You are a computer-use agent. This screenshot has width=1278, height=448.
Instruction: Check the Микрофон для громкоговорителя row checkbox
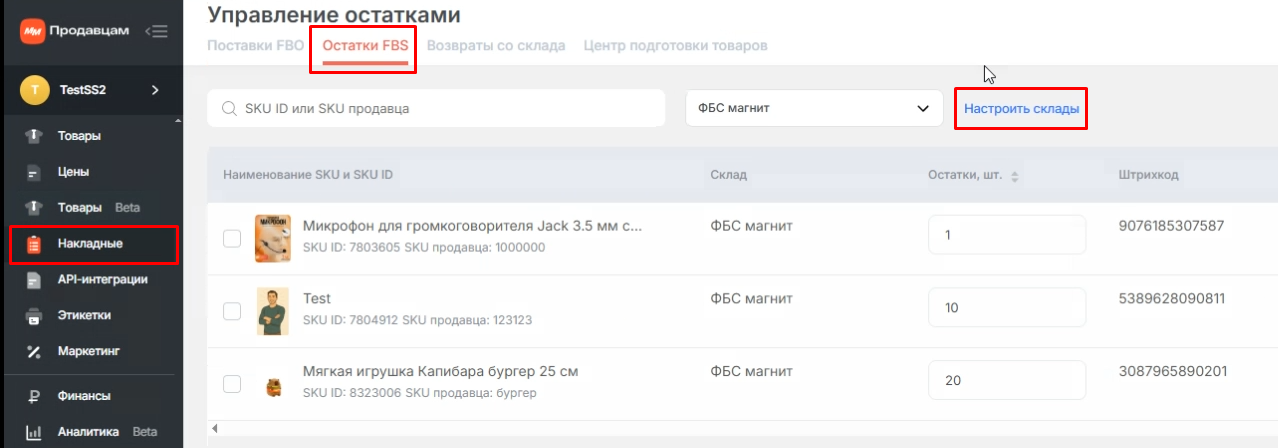point(232,238)
